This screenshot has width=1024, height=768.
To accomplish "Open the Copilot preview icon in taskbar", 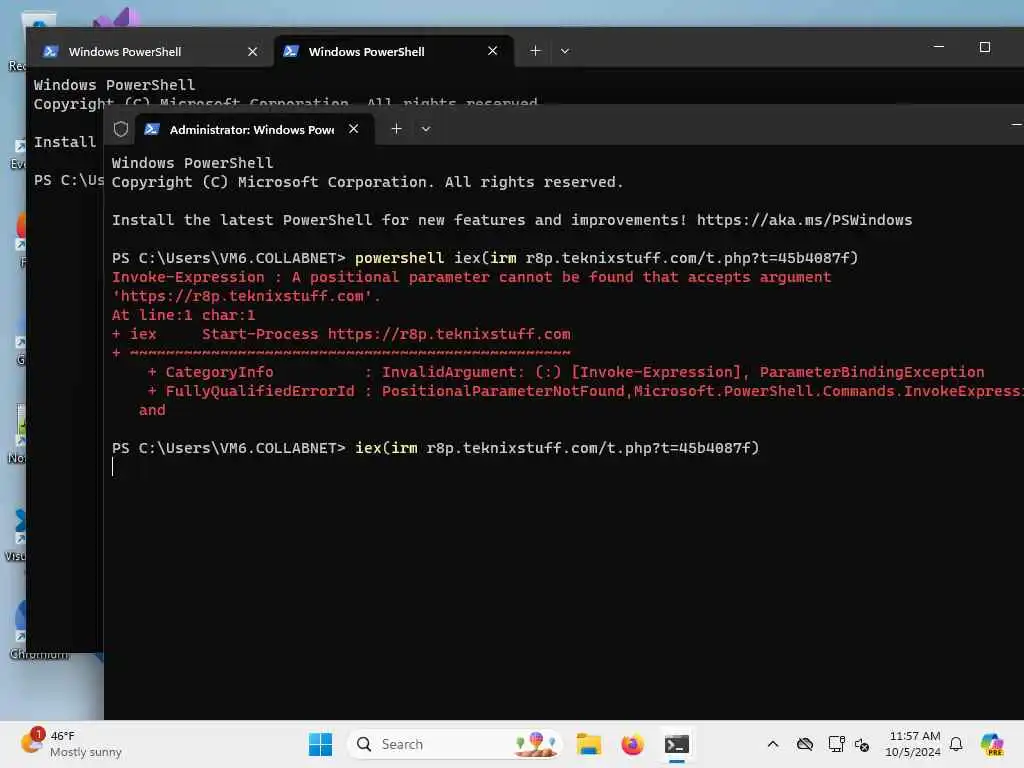I will 992,744.
